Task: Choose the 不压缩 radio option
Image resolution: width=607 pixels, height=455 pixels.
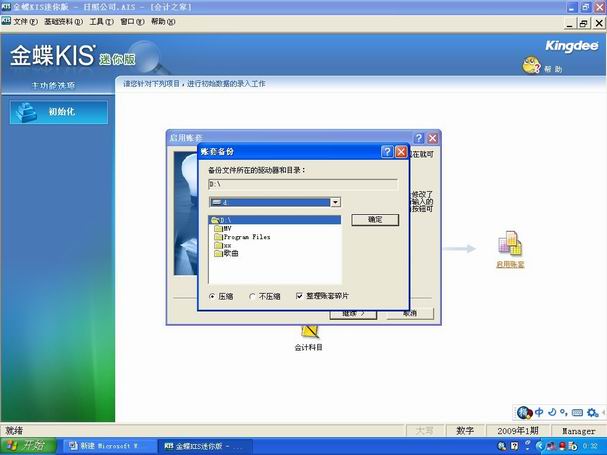Action: 265,297
